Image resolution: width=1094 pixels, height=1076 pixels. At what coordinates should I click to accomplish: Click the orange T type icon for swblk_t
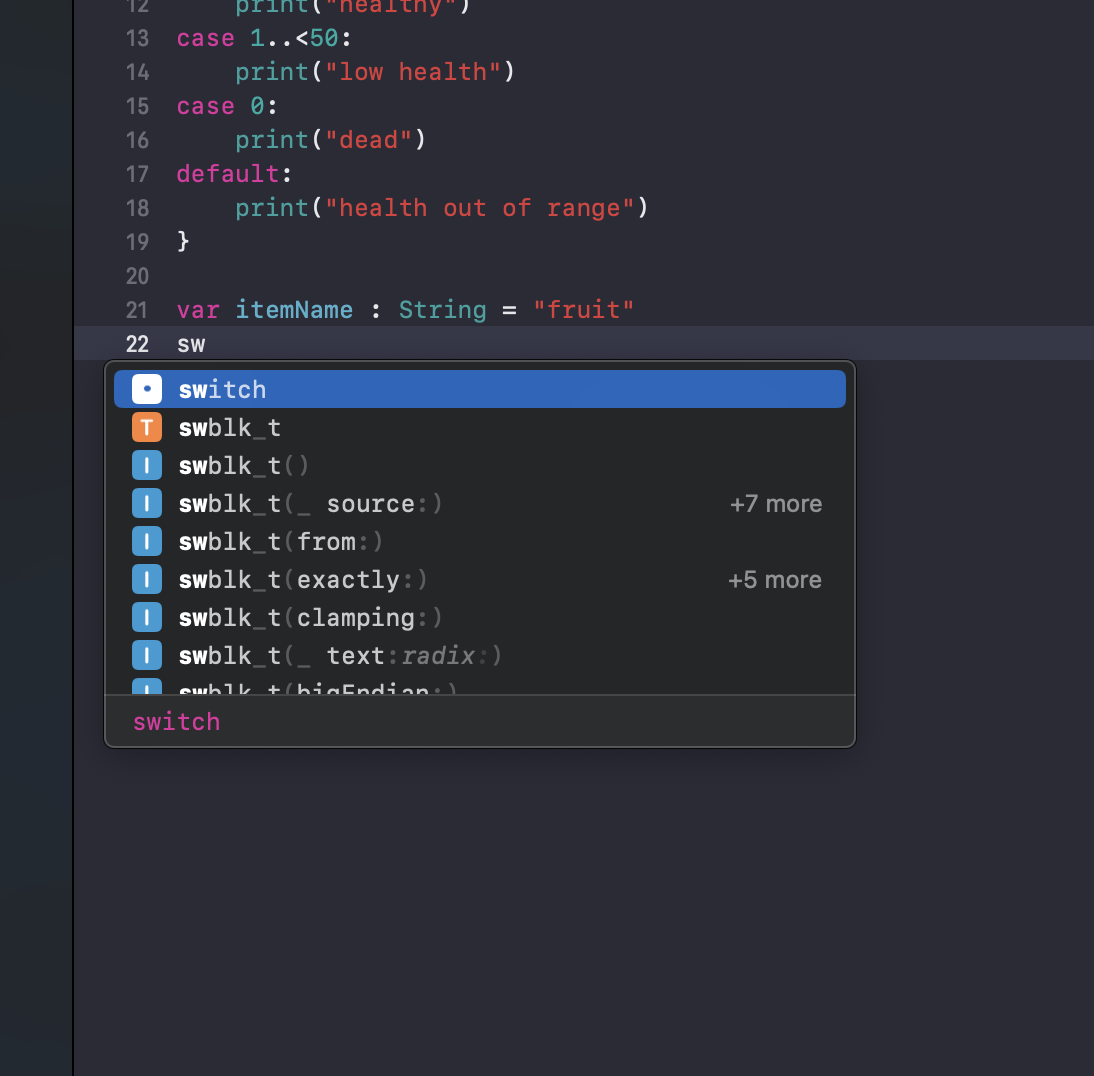click(146, 428)
